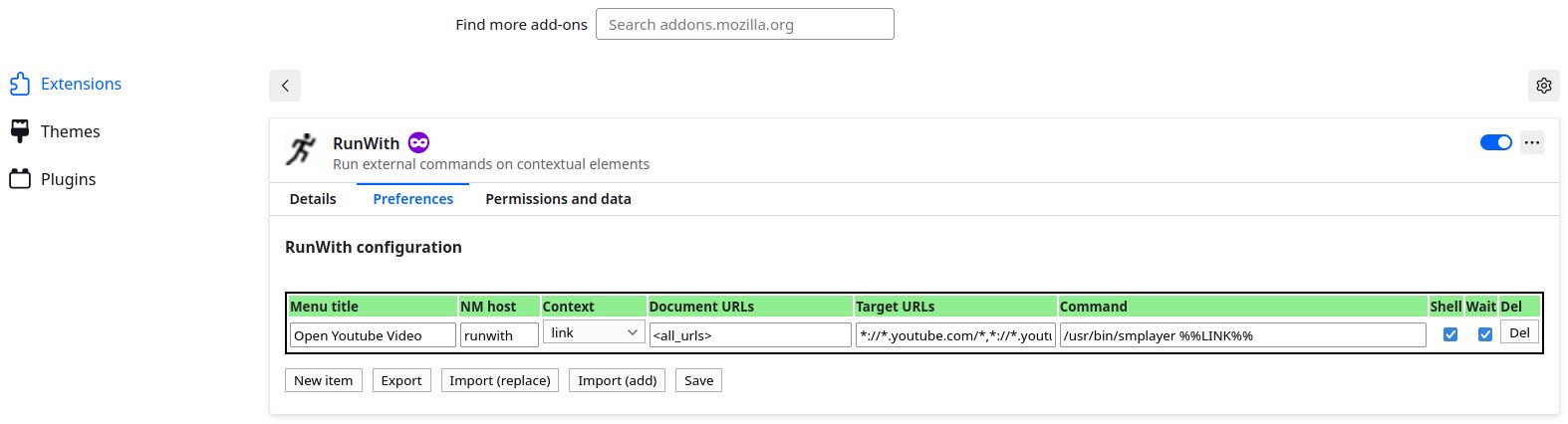Switch to the Details tab

(x=313, y=199)
